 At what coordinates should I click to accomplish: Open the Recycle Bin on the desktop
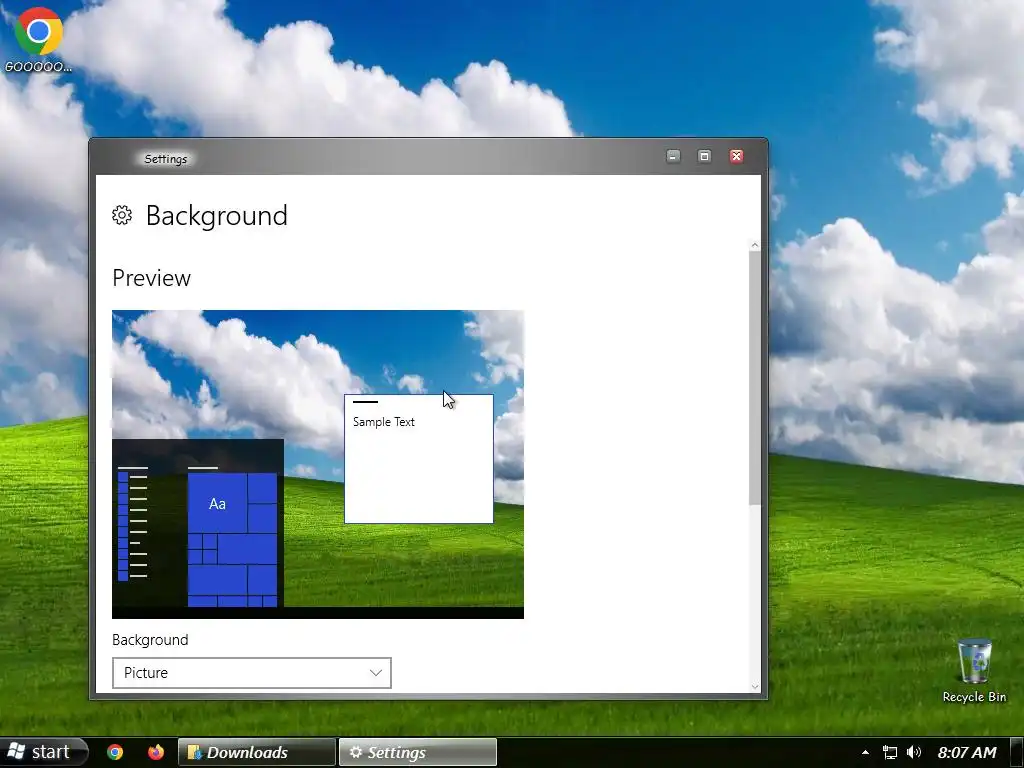[x=974, y=670]
